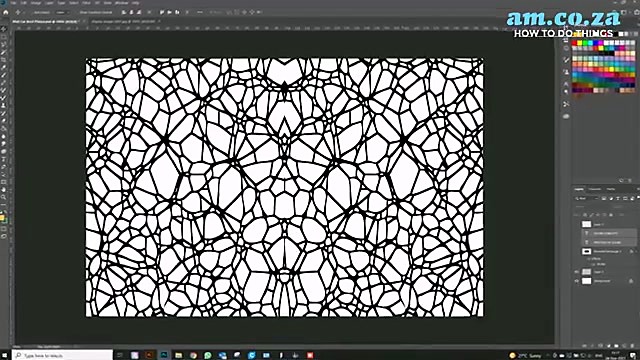Switch to the Paths panel tab
This screenshot has width=640, height=360.
click(x=611, y=189)
